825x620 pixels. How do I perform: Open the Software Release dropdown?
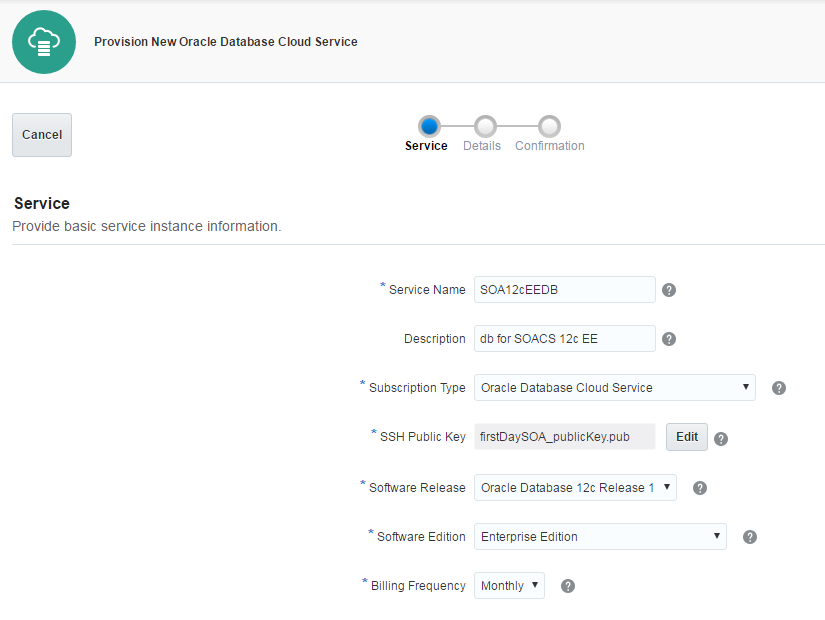pos(575,487)
